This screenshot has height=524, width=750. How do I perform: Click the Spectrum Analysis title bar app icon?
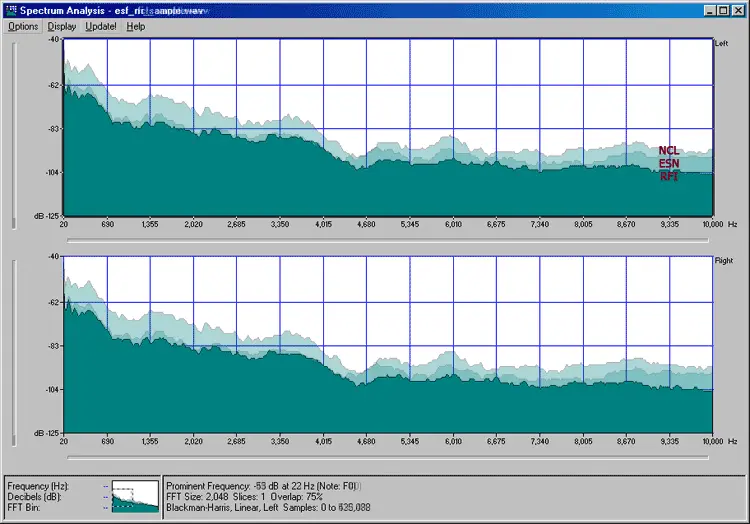11,10
